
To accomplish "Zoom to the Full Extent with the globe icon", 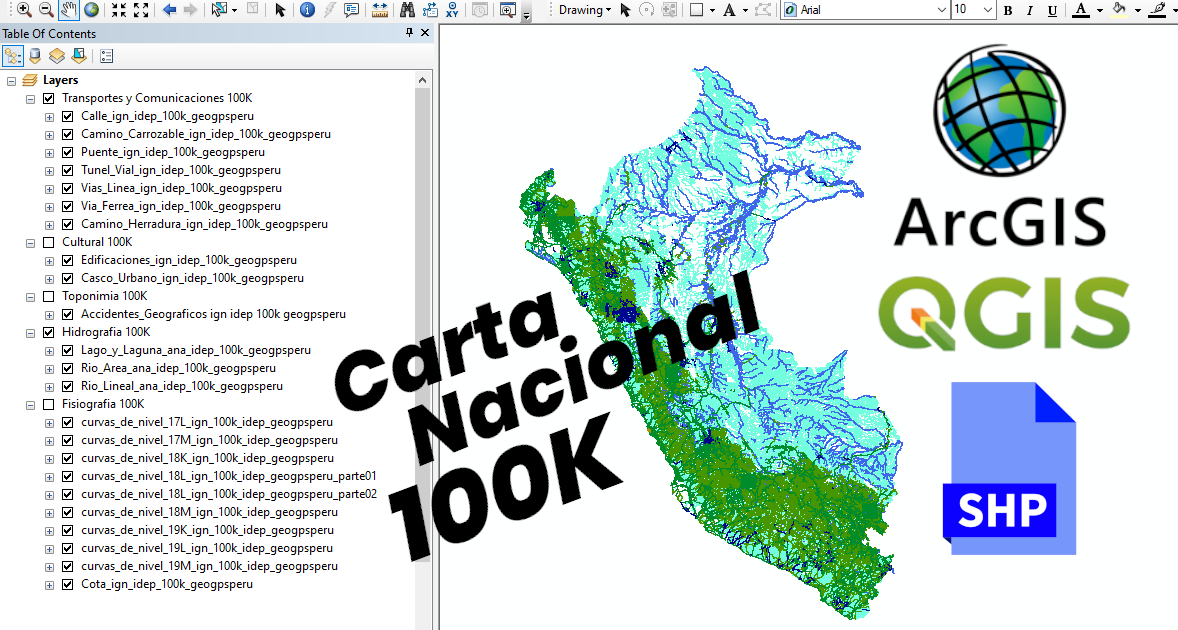I will pos(92,11).
